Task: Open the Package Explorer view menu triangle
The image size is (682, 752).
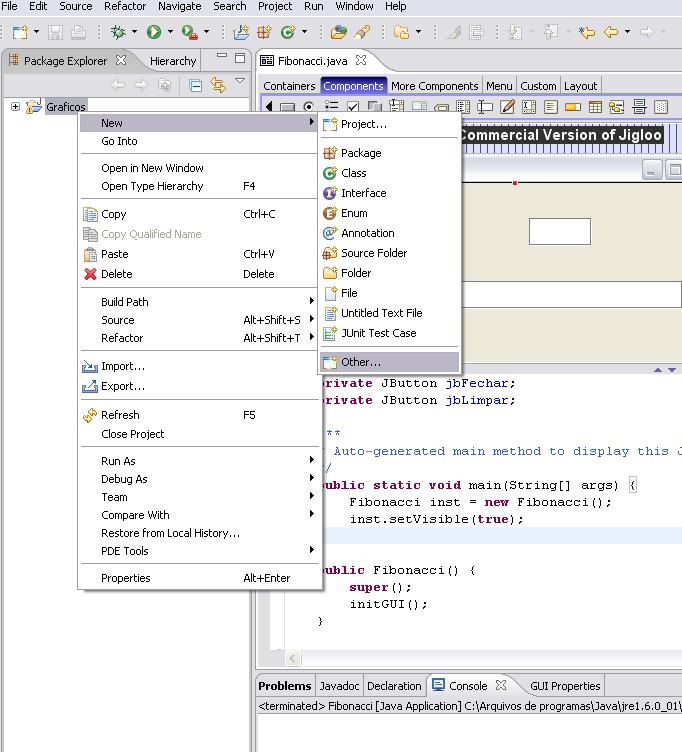Action: coord(240,82)
